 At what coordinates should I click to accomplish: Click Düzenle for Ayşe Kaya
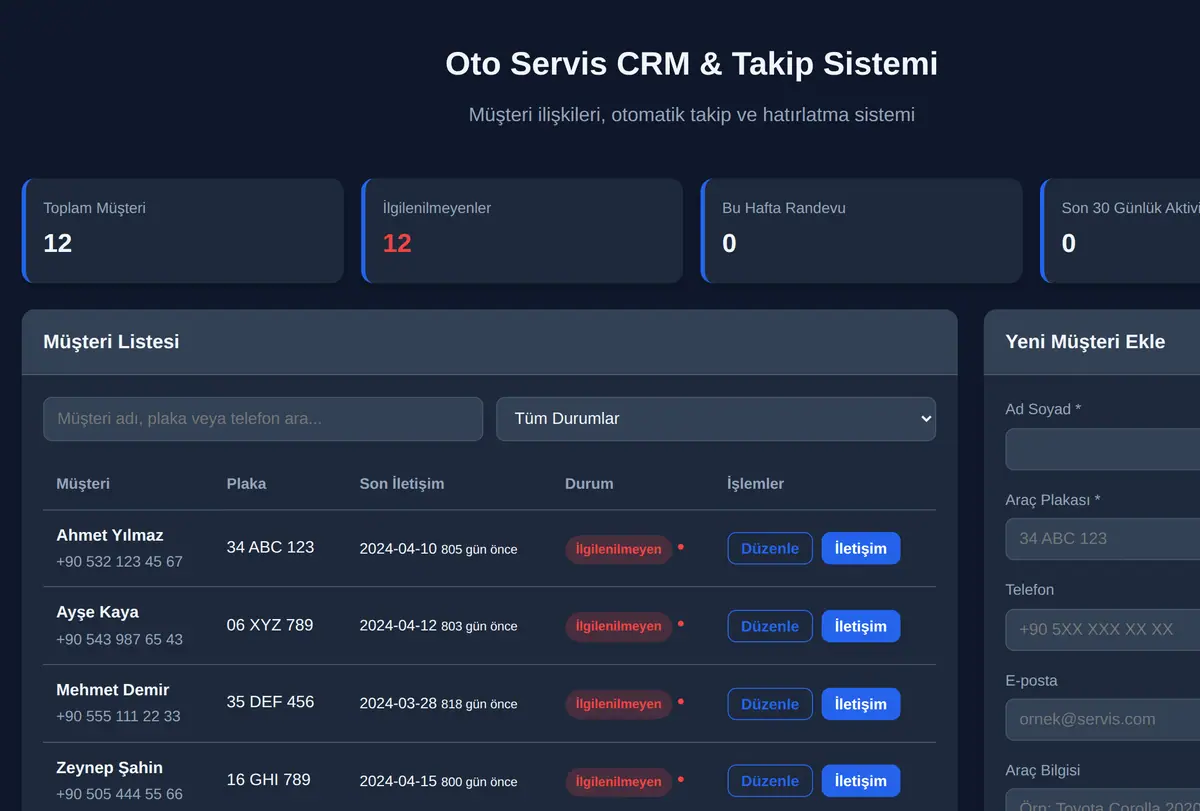770,626
